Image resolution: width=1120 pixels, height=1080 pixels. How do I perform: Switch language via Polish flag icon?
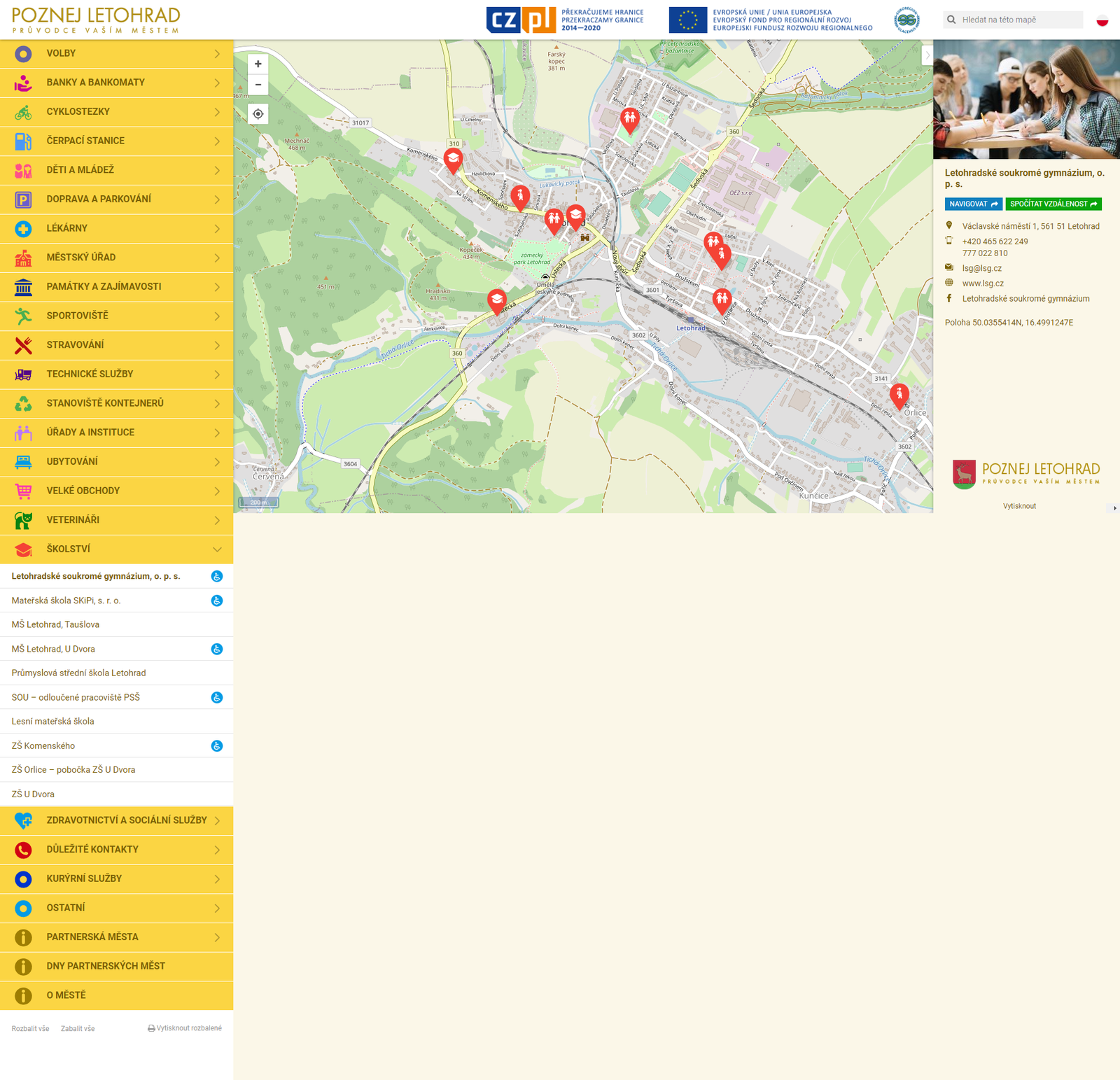click(x=1102, y=20)
